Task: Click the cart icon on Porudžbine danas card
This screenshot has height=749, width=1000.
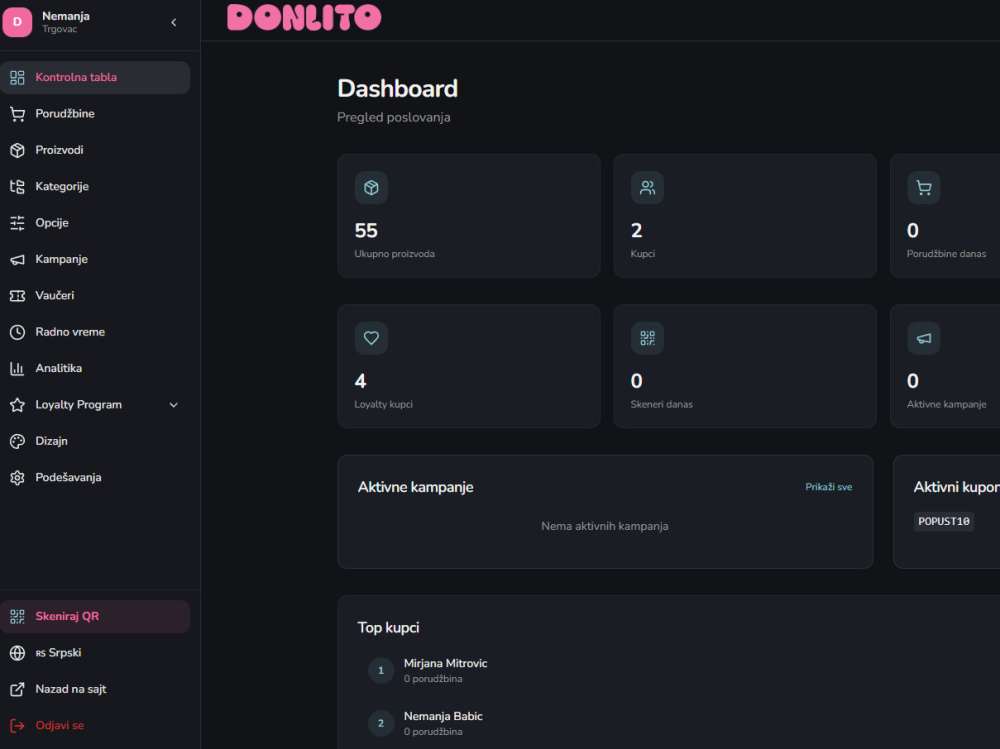Action: [x=923, y=188]
